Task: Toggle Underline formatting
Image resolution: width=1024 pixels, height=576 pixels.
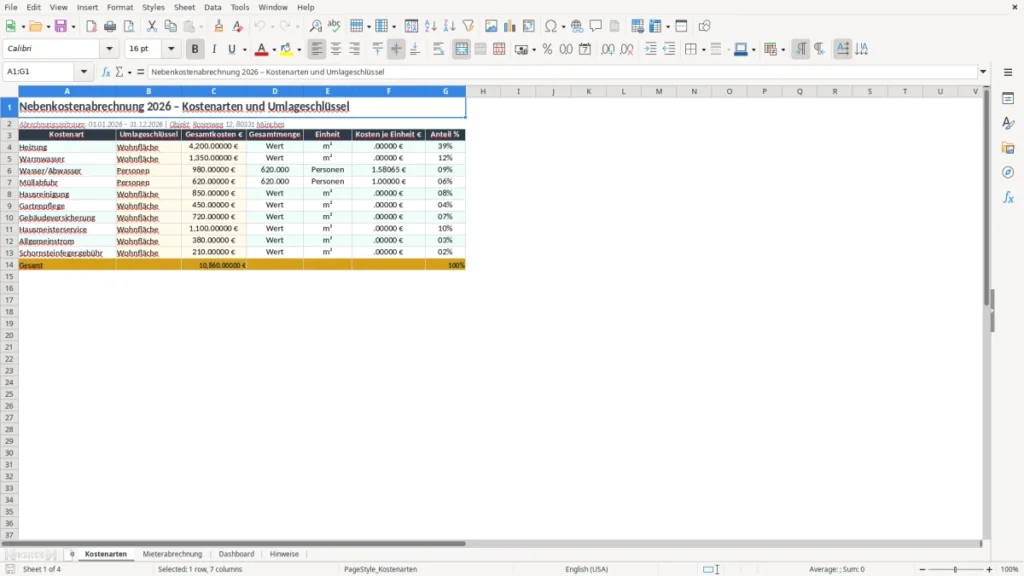Action: tap(231, 49)
